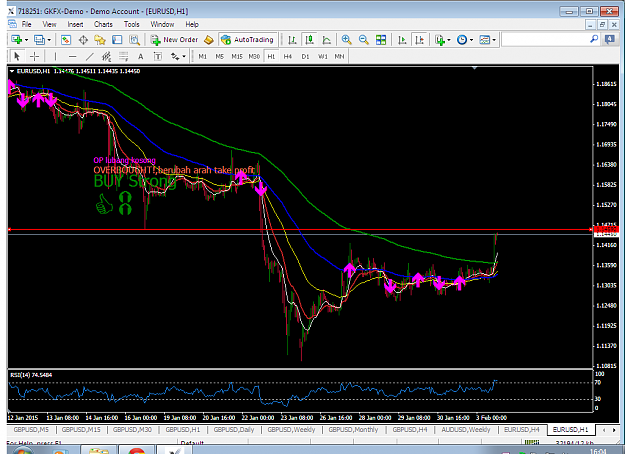Toggle the Market Watch window icon

point(66,39)
